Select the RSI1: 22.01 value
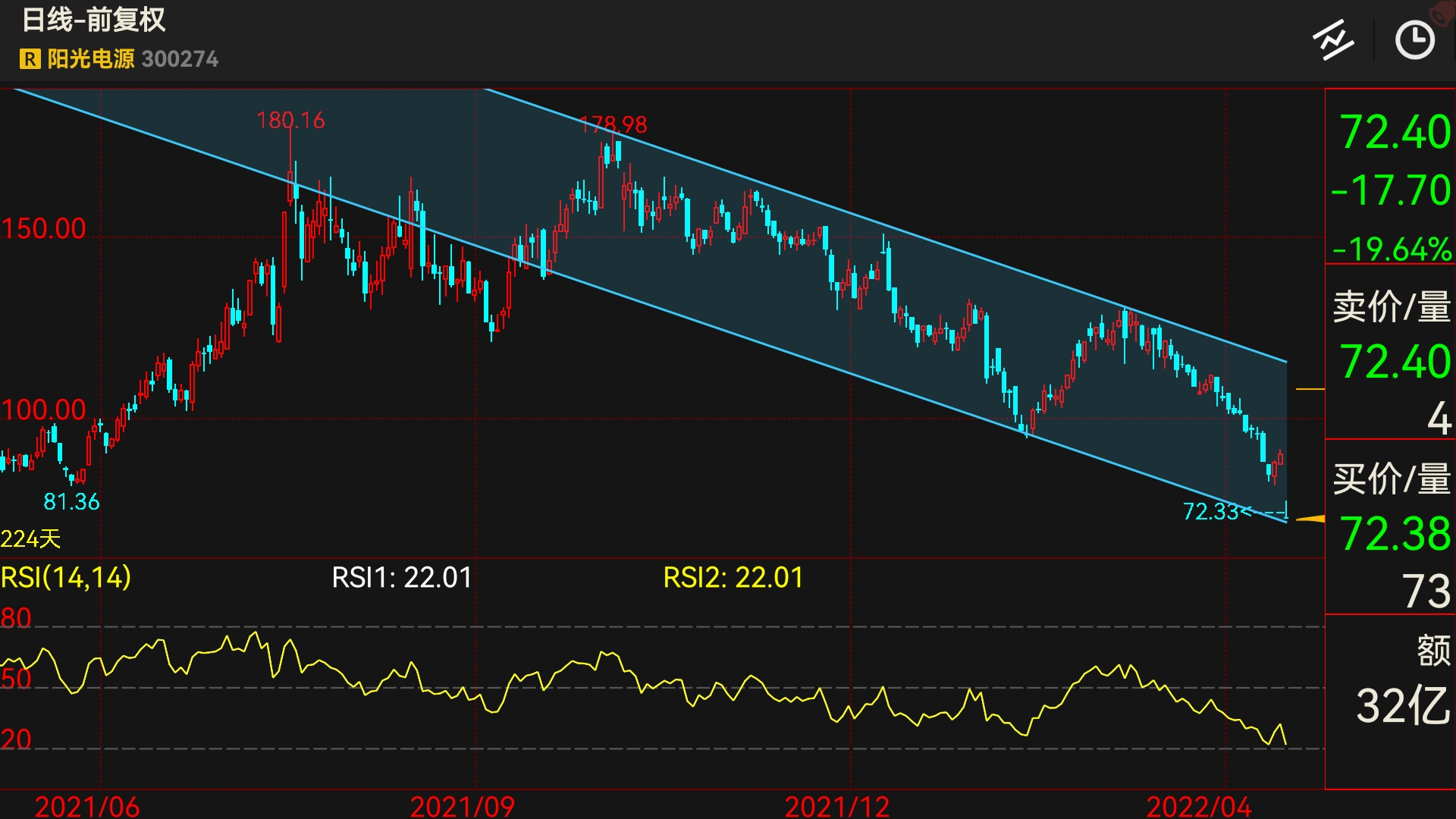The width and height of the screenshot is (1456, 819). point(402,578)
